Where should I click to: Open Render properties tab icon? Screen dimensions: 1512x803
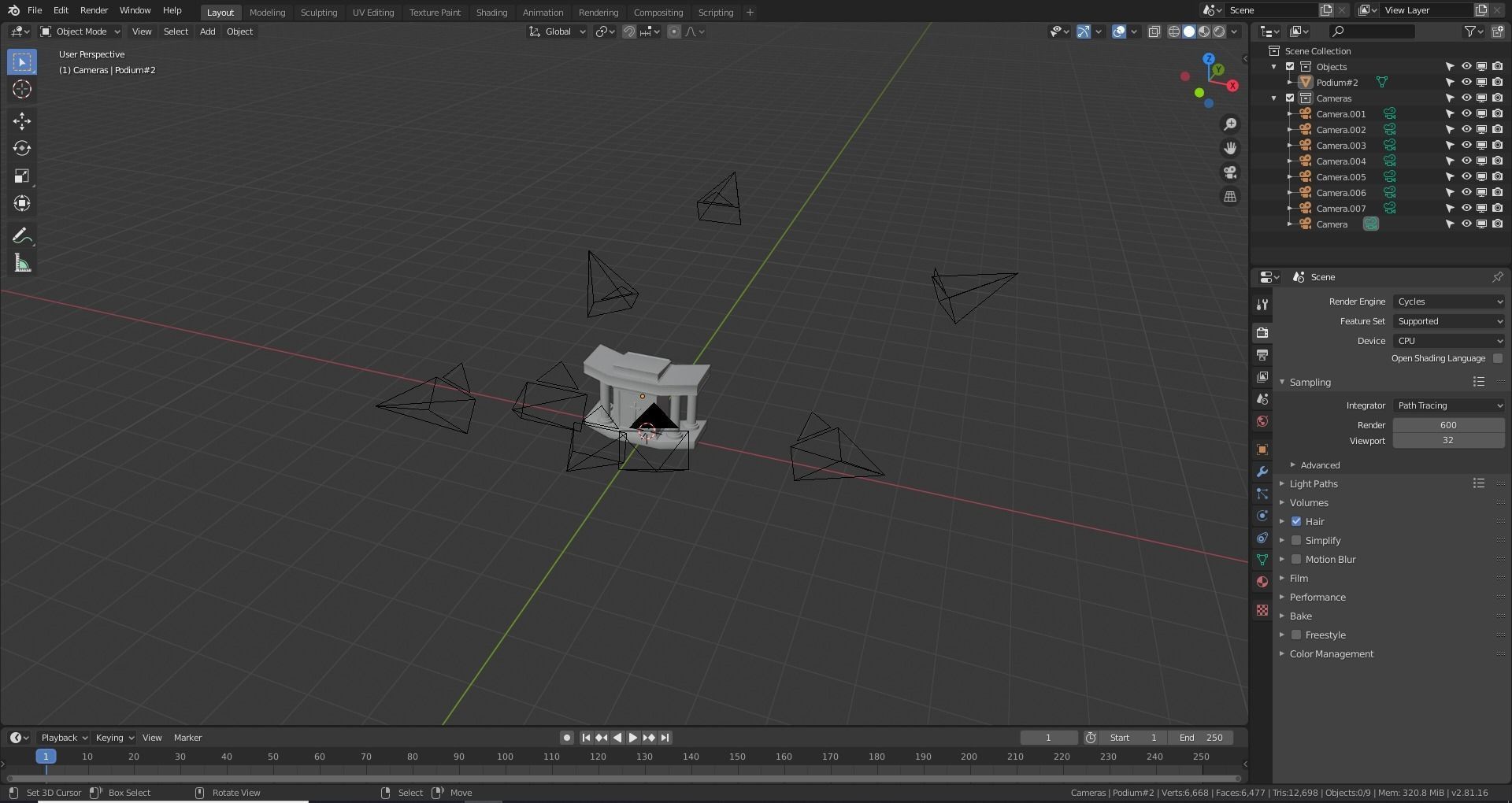point(1262,333)
